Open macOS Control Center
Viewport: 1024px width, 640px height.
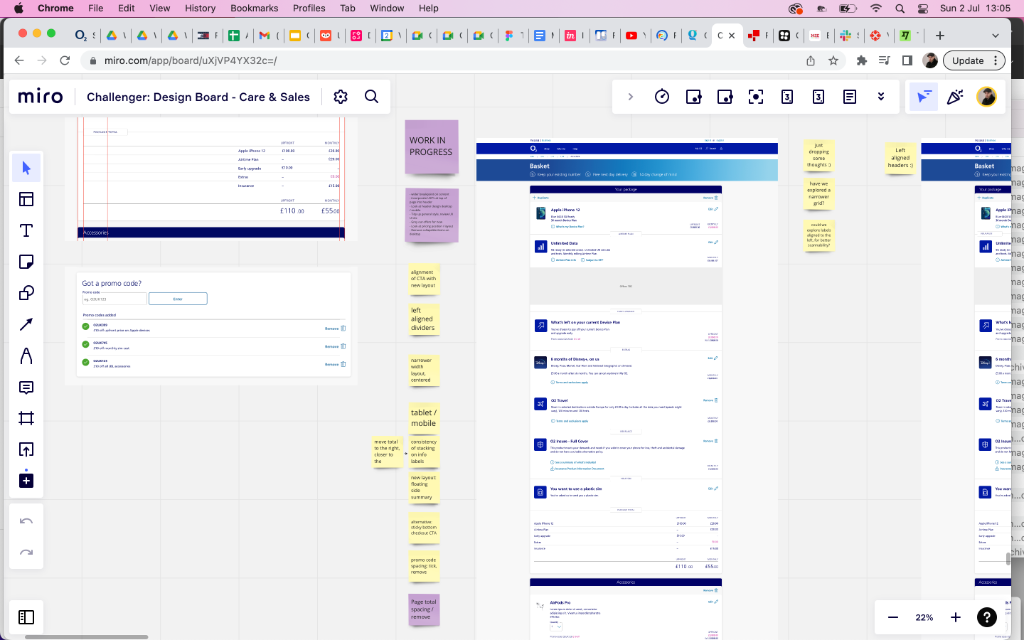[923, 8]
